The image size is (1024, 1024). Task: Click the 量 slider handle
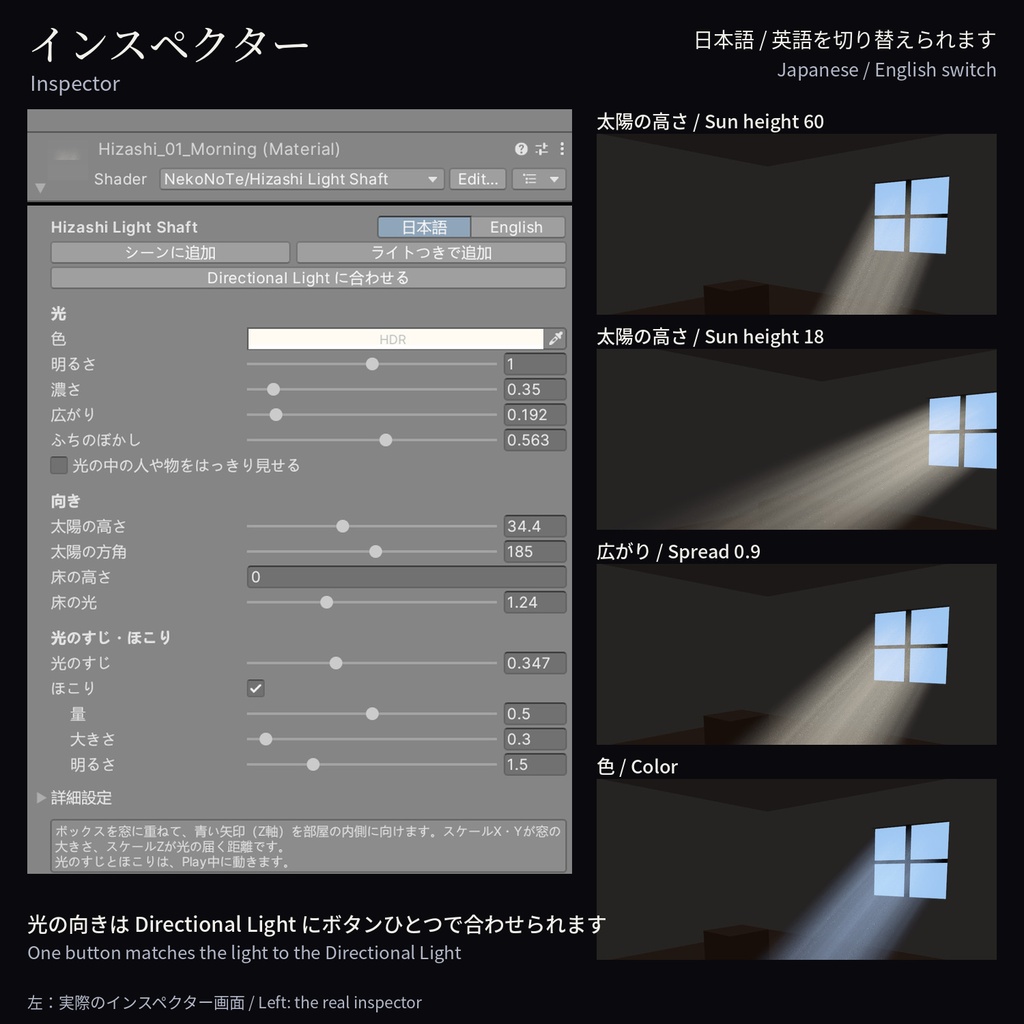click(x=372, y=714)
